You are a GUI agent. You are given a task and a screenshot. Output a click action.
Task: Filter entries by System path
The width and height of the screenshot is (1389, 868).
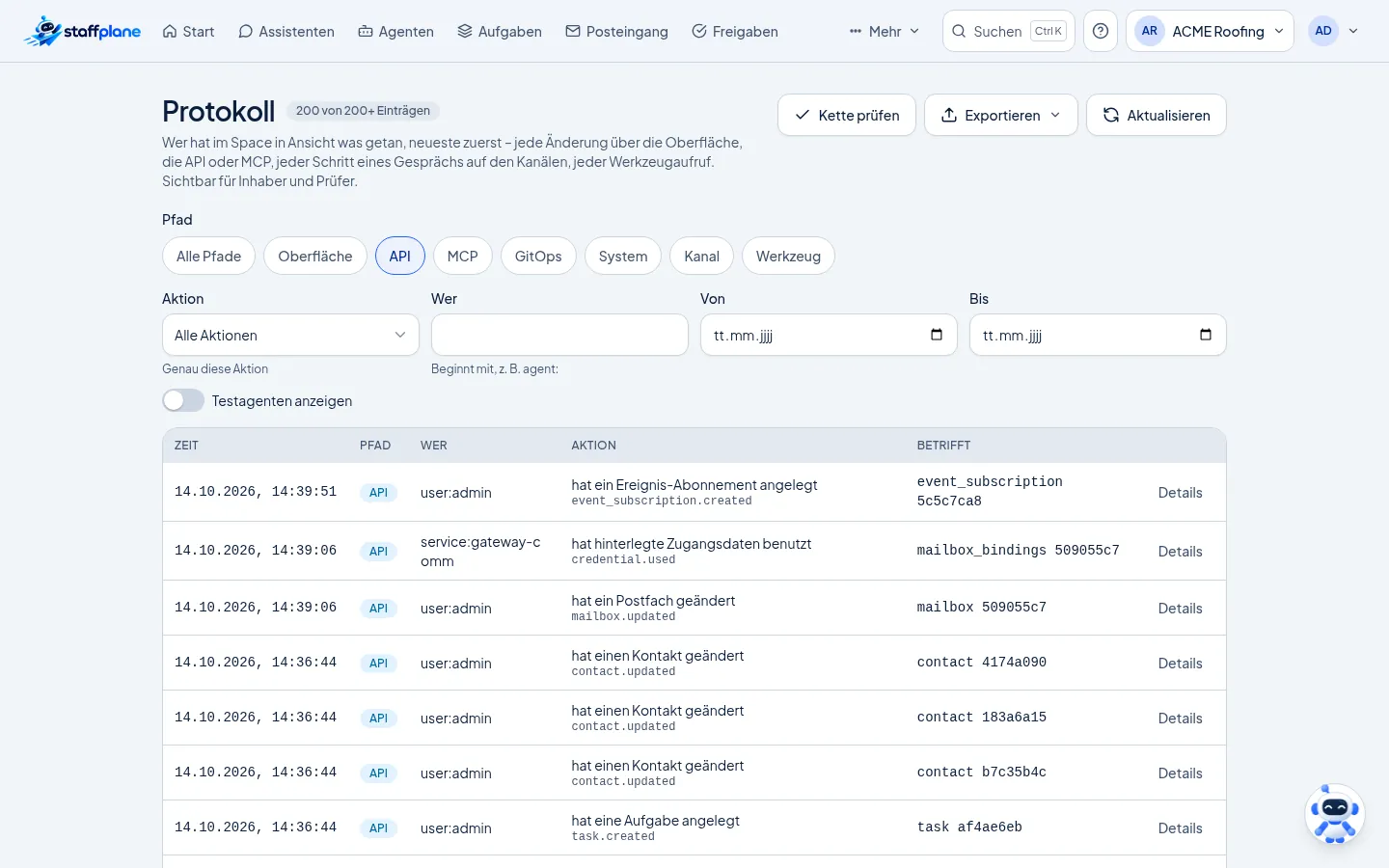(623, 256)
